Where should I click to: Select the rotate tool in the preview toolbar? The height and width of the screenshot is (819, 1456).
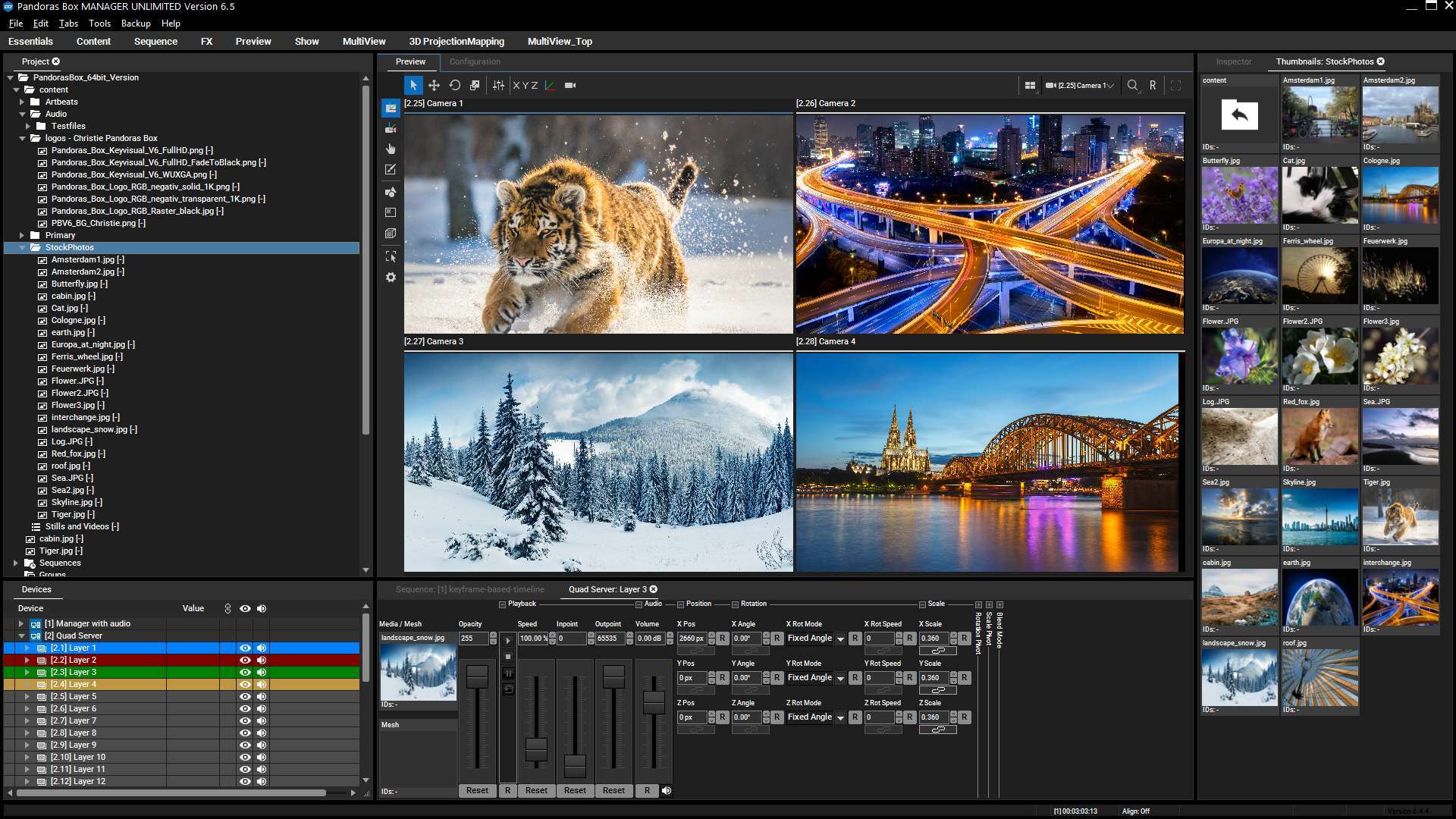click(455, 85)
